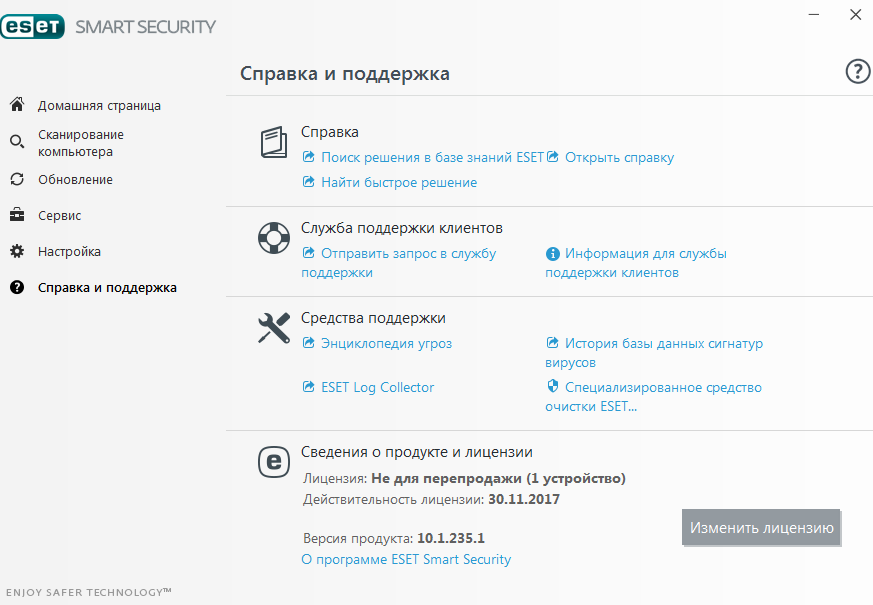The width and height of the screenshot is (873, 605).
Task: Click the wrench and screwdriver icon
Action: click(x=273, y=328)
